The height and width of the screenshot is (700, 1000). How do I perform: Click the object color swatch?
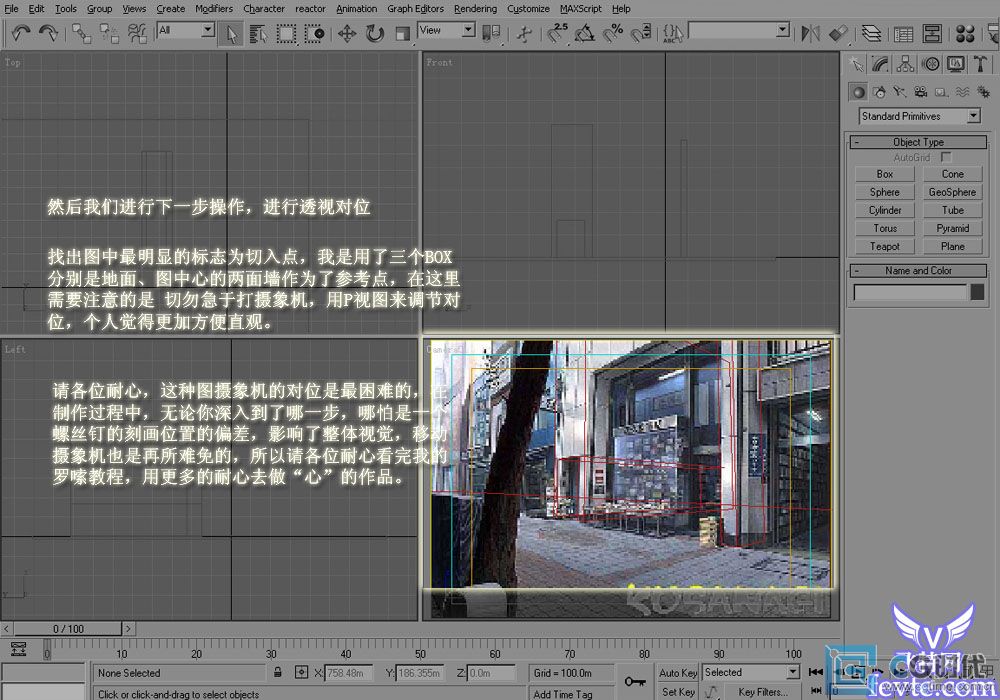click(977, 292)
